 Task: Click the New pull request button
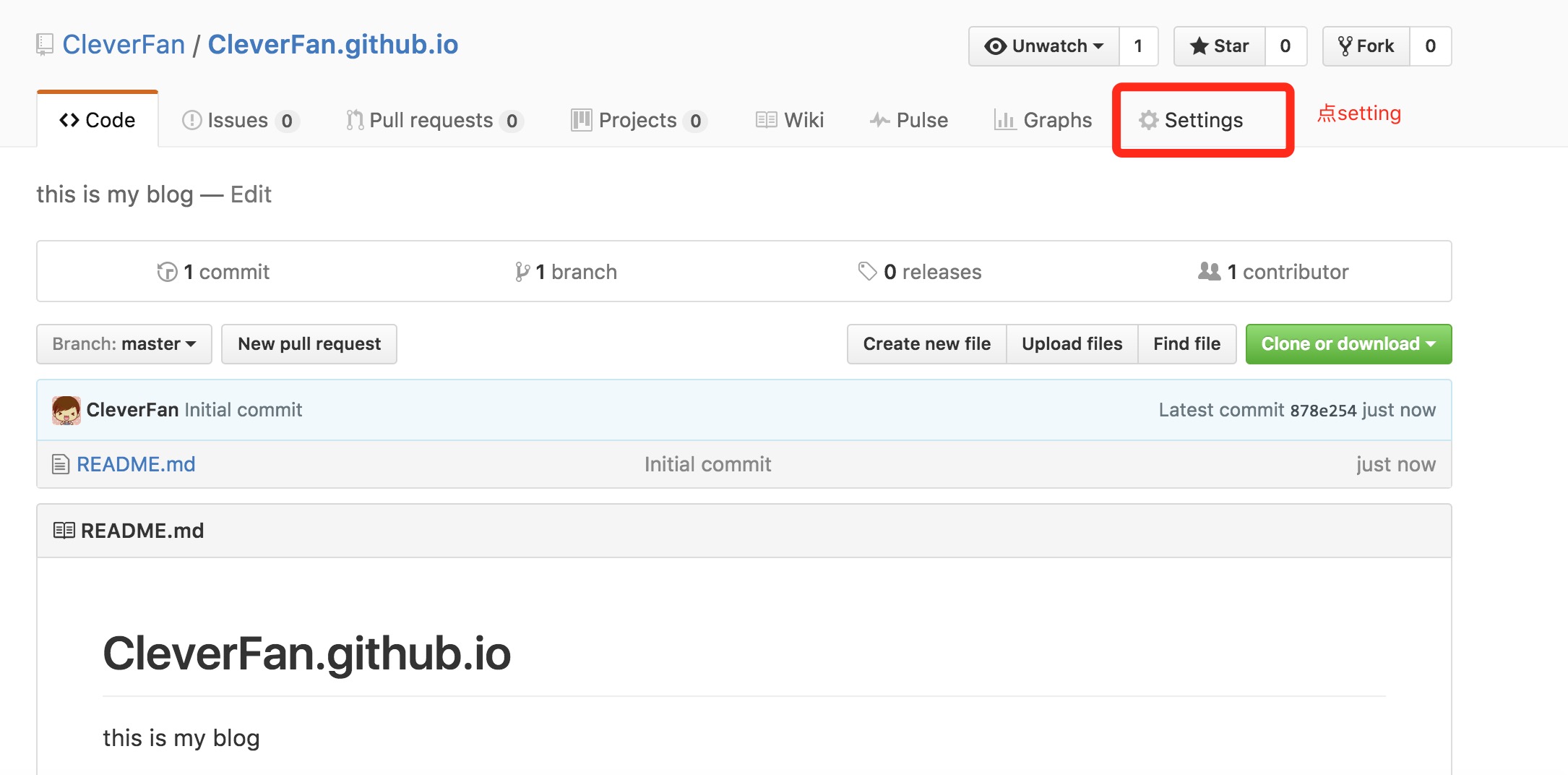309,344
